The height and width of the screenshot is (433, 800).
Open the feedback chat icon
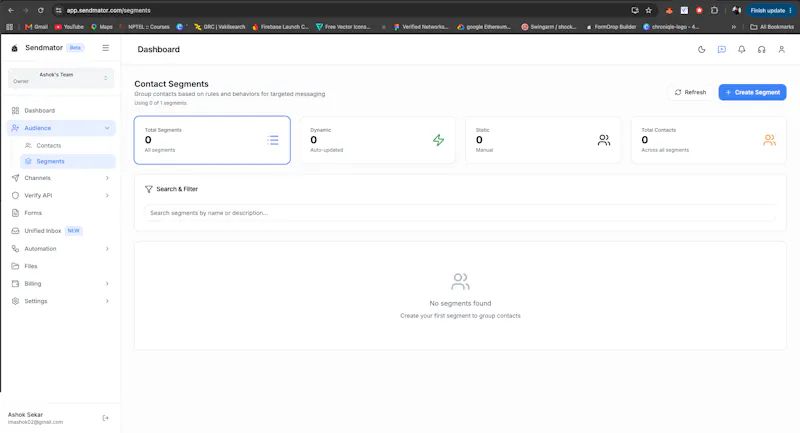click(721, 49)
